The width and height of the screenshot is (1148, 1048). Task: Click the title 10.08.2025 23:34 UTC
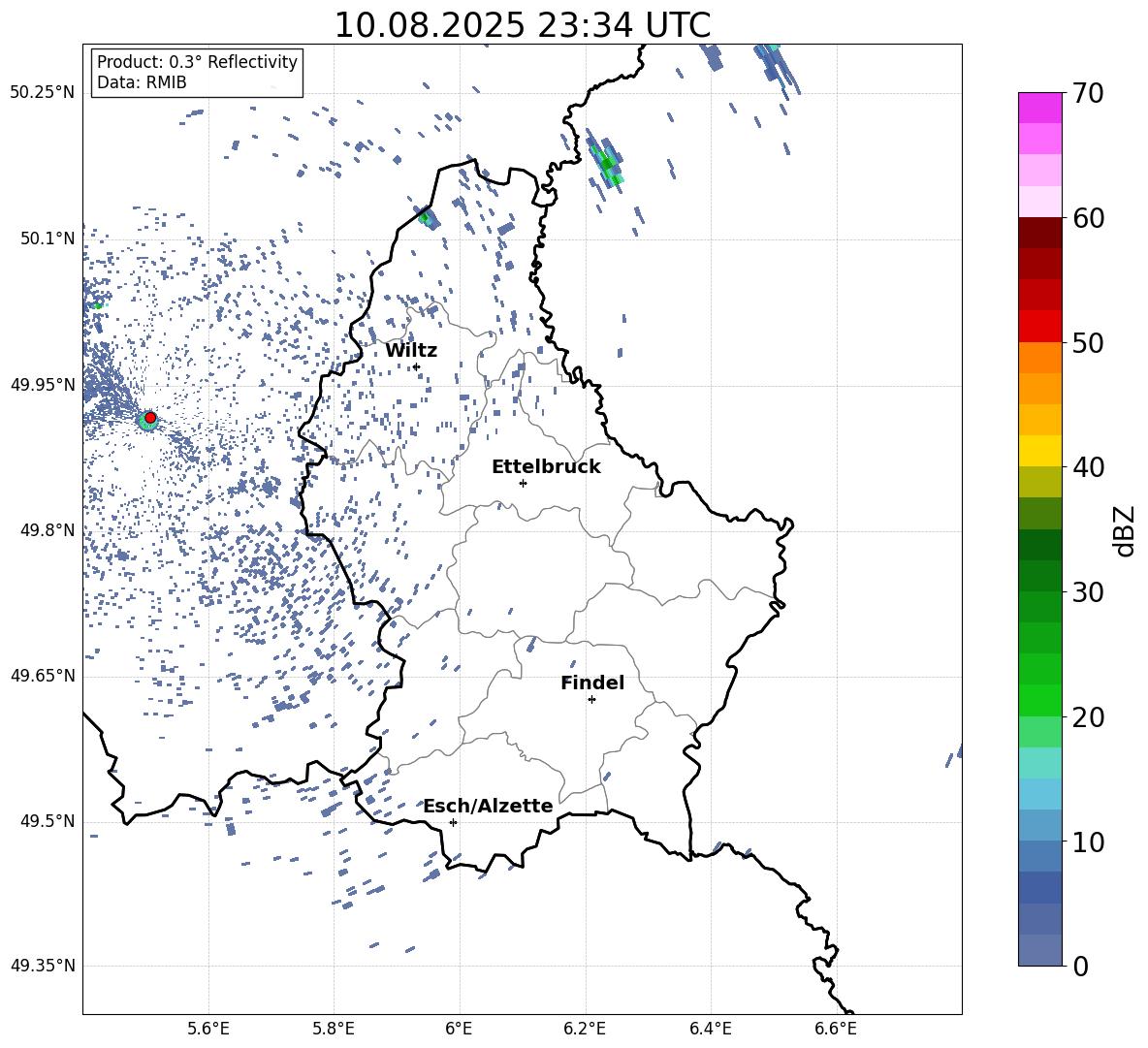point(522,25)
